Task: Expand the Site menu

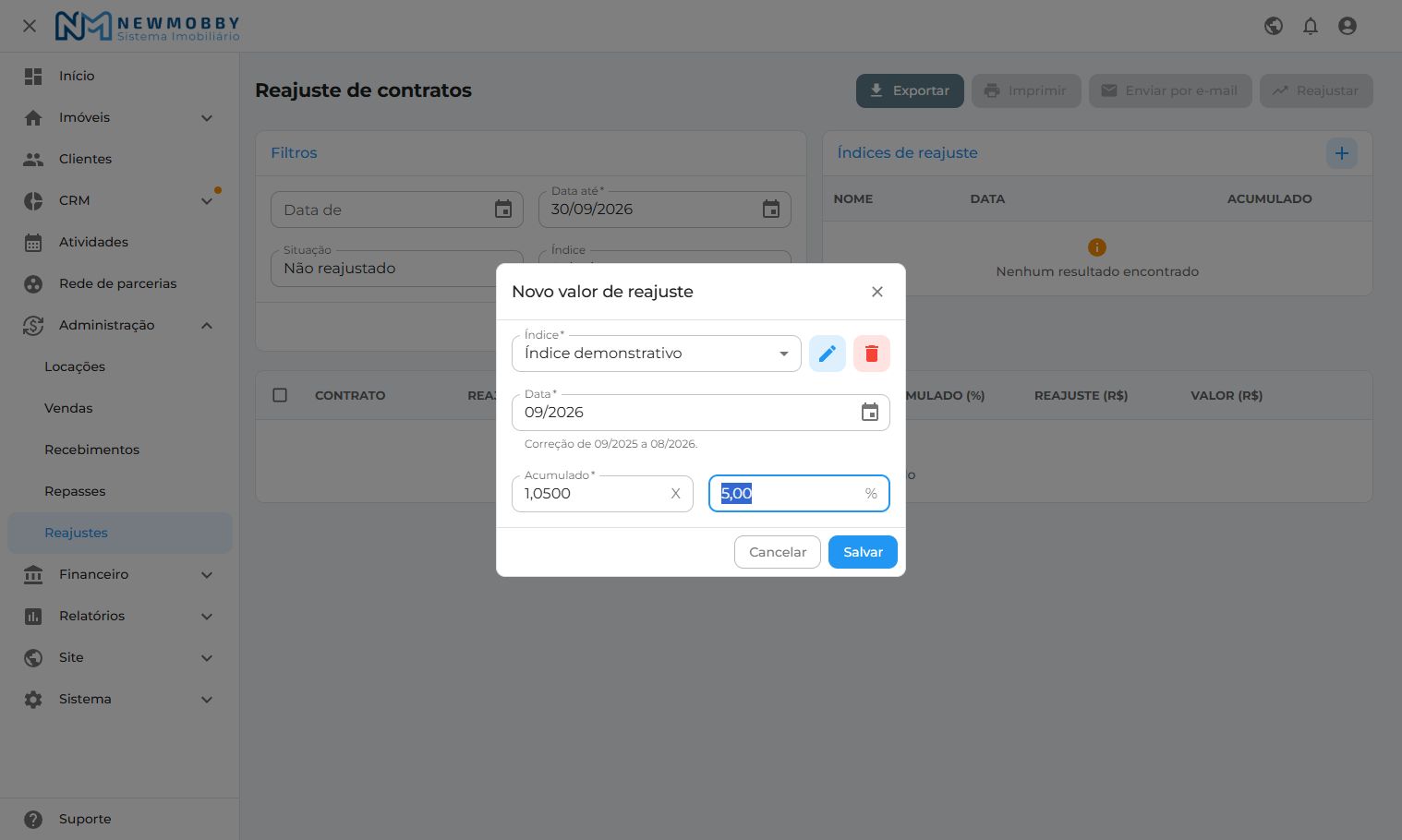Action: coord(120,657)
